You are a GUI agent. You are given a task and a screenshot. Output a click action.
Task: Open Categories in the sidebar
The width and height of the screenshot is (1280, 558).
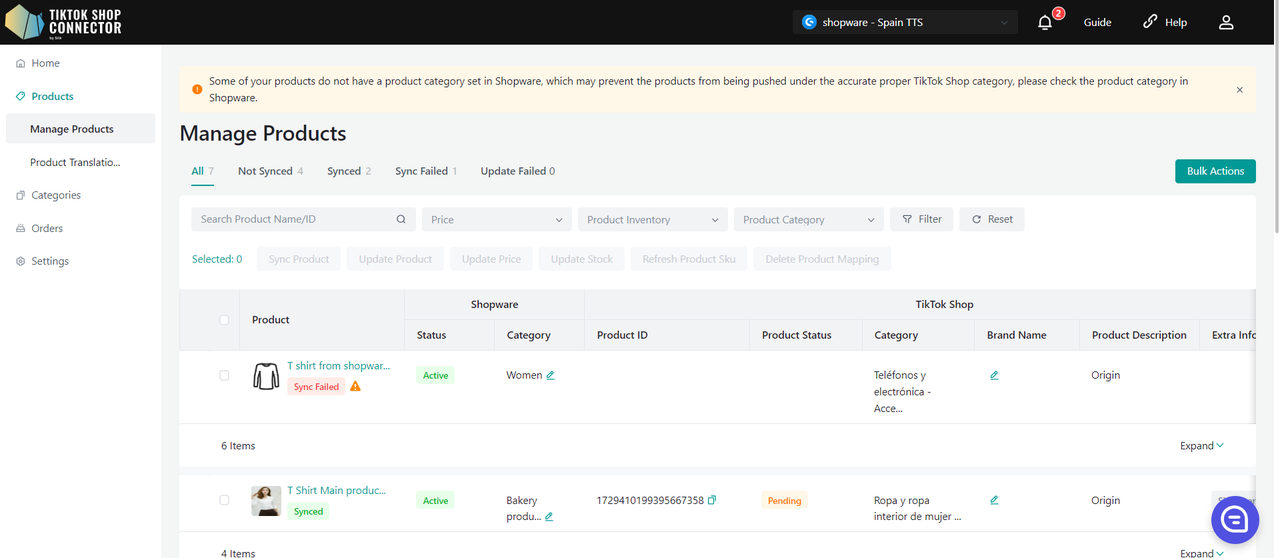pos(55,195)
